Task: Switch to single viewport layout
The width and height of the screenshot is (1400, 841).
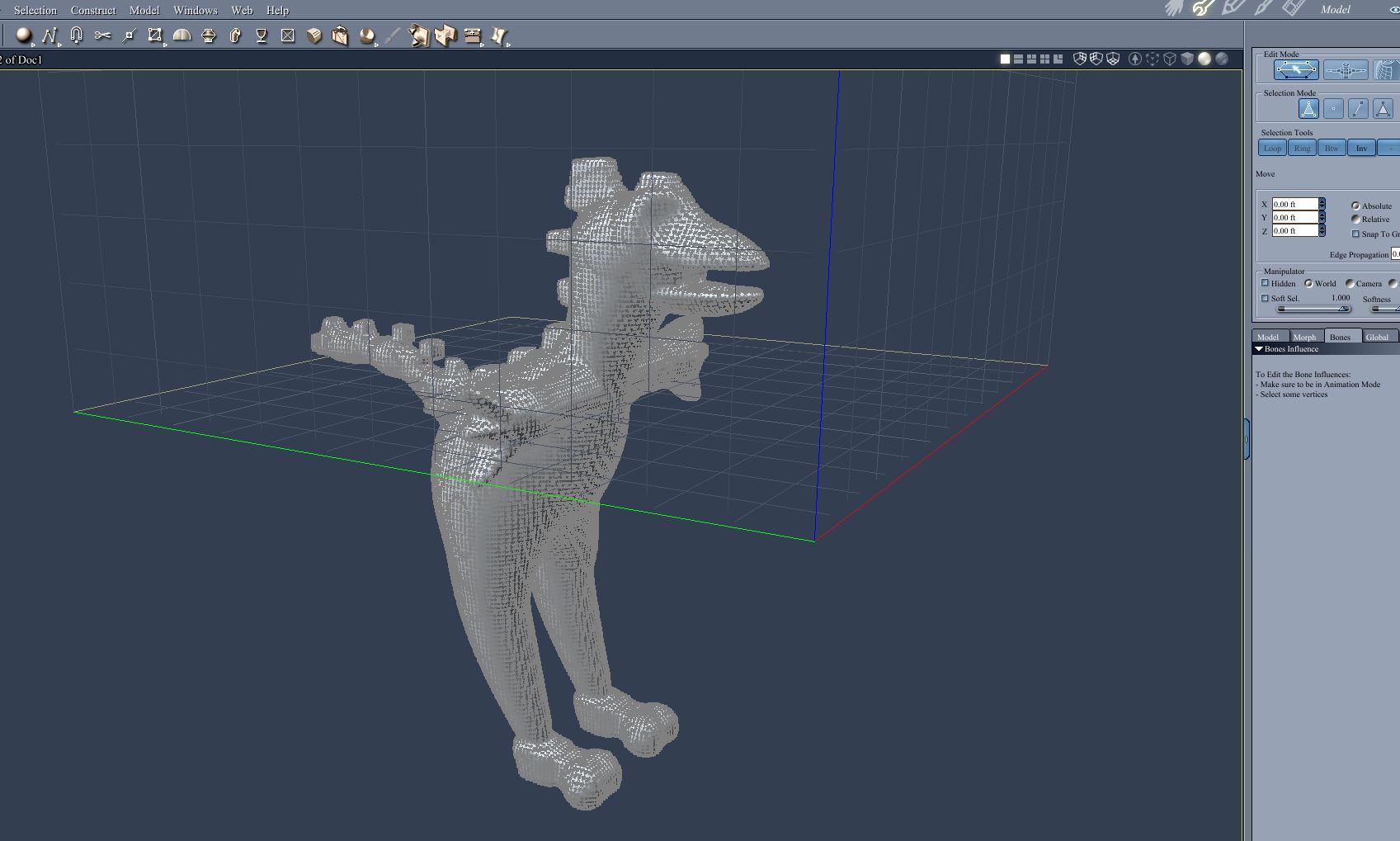Action: 1005,59
